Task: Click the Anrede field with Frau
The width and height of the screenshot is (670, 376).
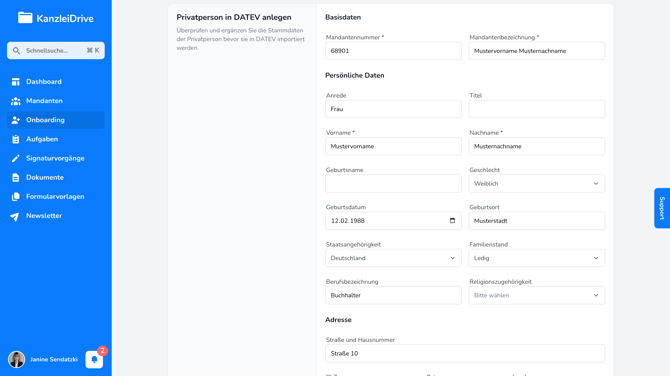Action: click(393, 109)
